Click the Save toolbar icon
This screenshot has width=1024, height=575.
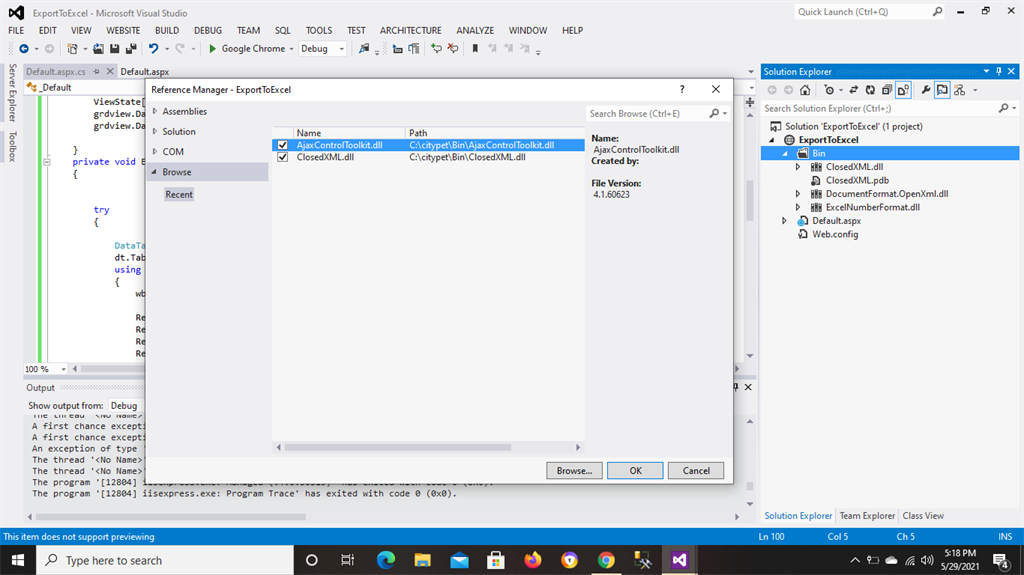point(114,48)
